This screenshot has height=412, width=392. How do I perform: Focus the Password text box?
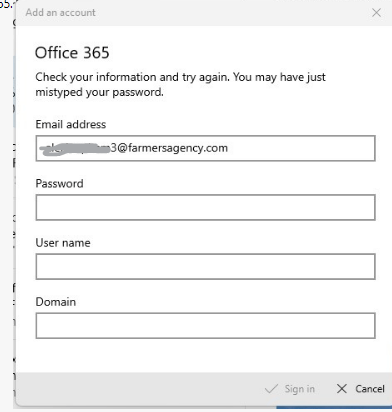click(x=205, y=207)
